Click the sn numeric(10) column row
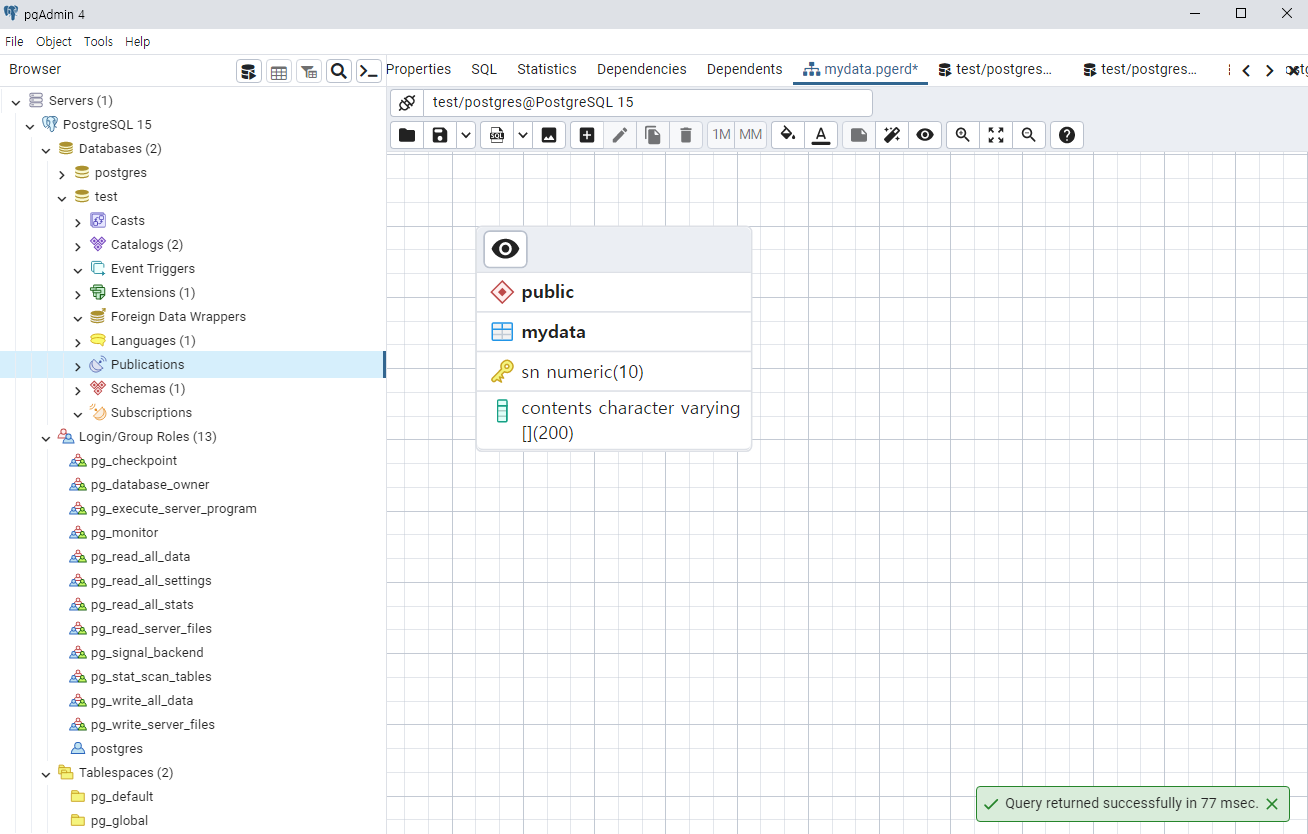This screenshot has width=1308, height=834. (x=614, y=372)
